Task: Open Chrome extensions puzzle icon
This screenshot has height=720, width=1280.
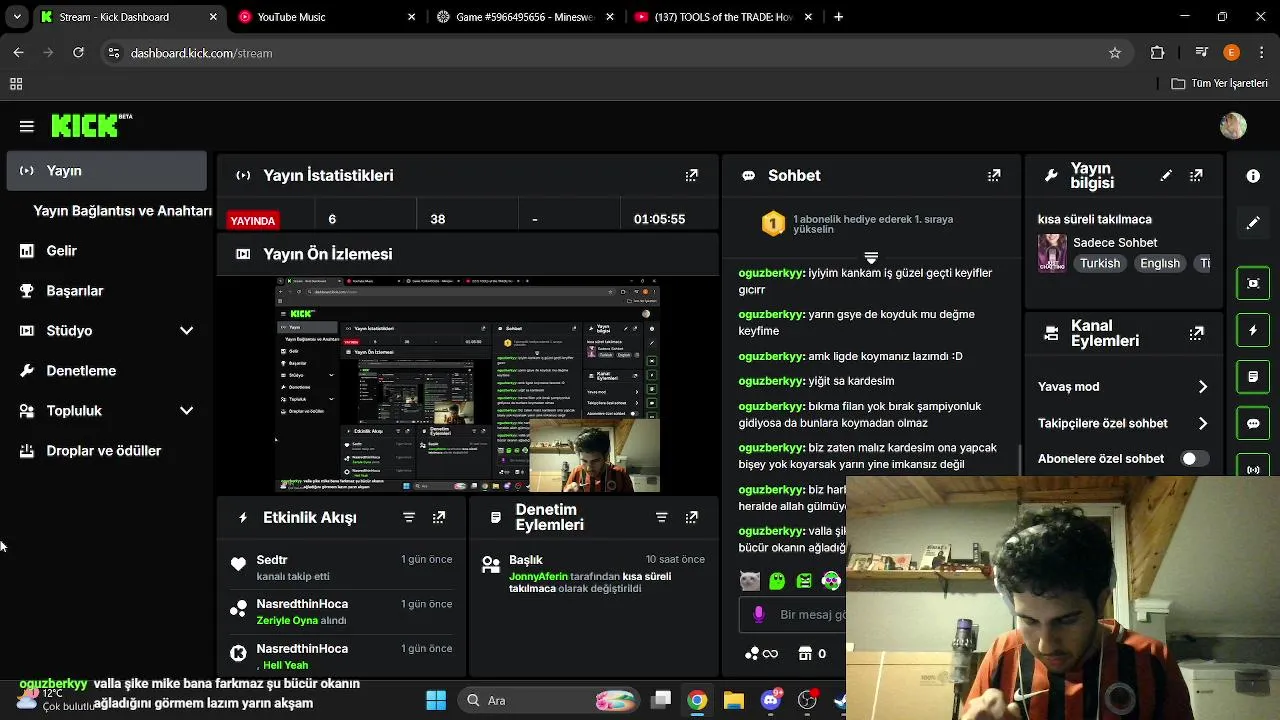Action: click(1158, 53)
